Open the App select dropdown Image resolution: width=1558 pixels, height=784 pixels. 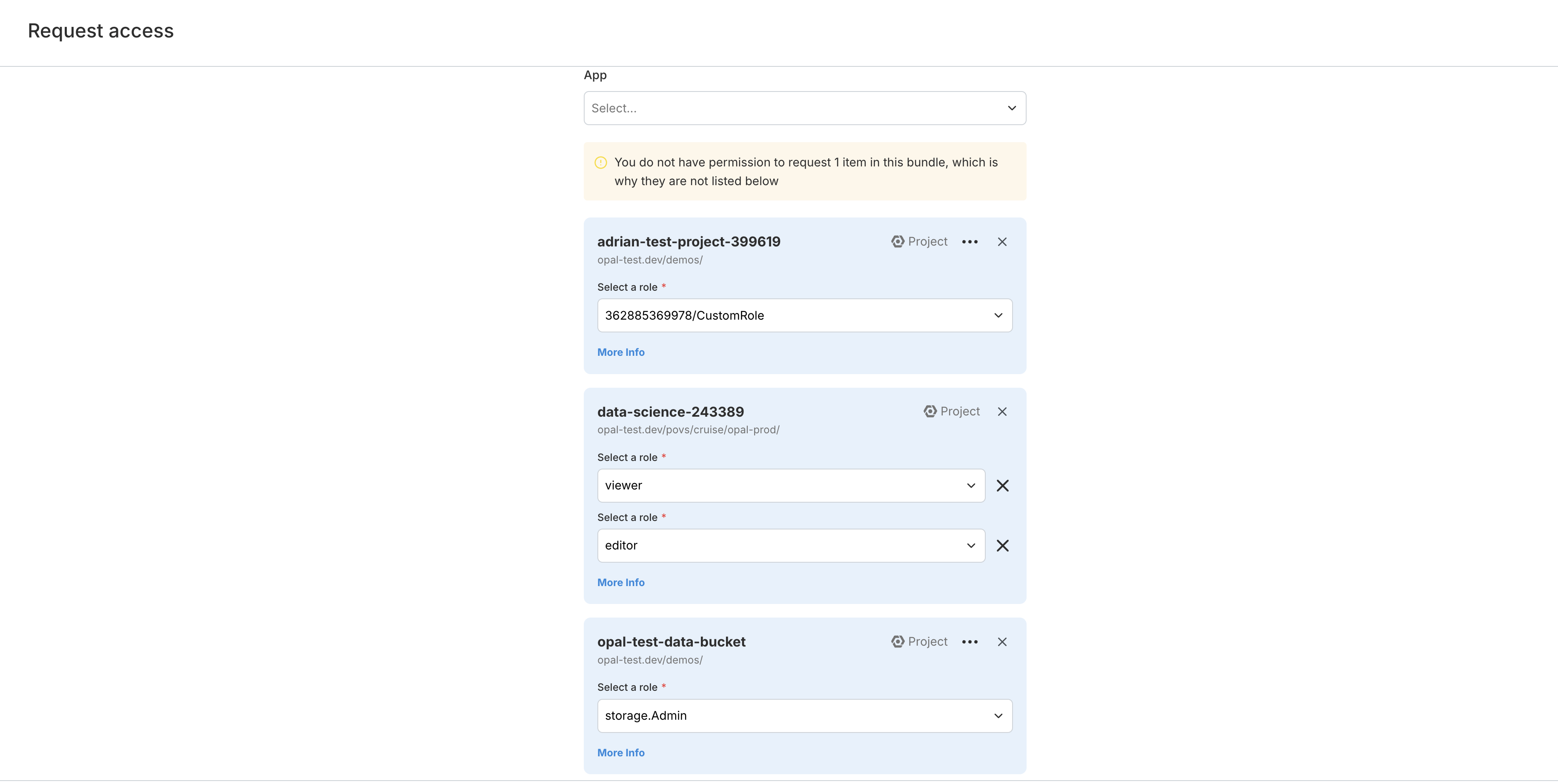(x=804, y=108)
